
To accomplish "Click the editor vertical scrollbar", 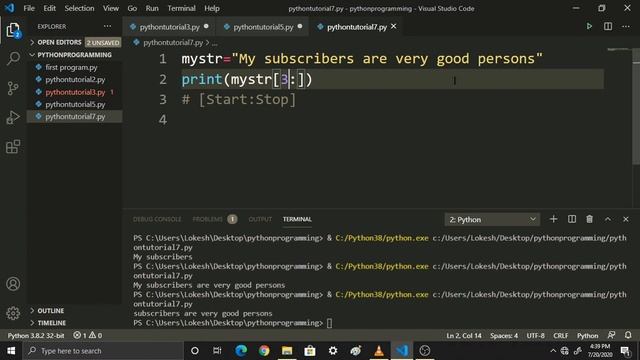I will click(636, 106).
